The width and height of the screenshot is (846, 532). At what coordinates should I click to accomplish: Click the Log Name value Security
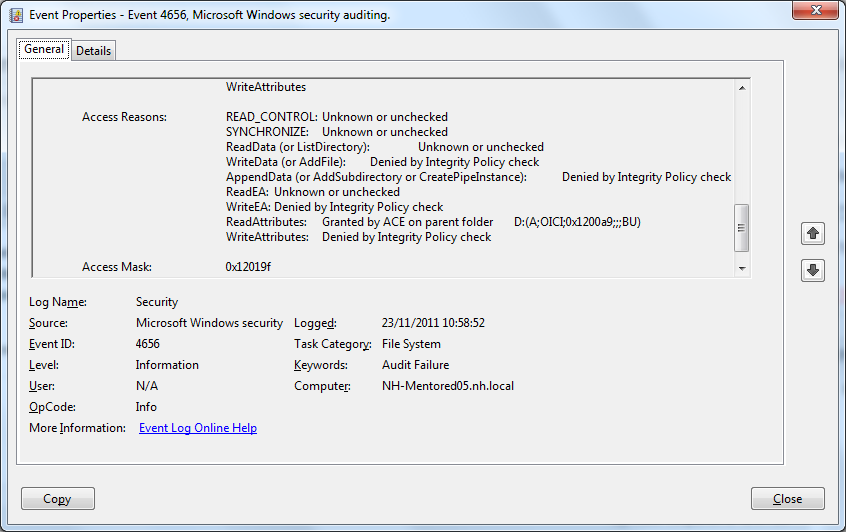pos(157,302)
